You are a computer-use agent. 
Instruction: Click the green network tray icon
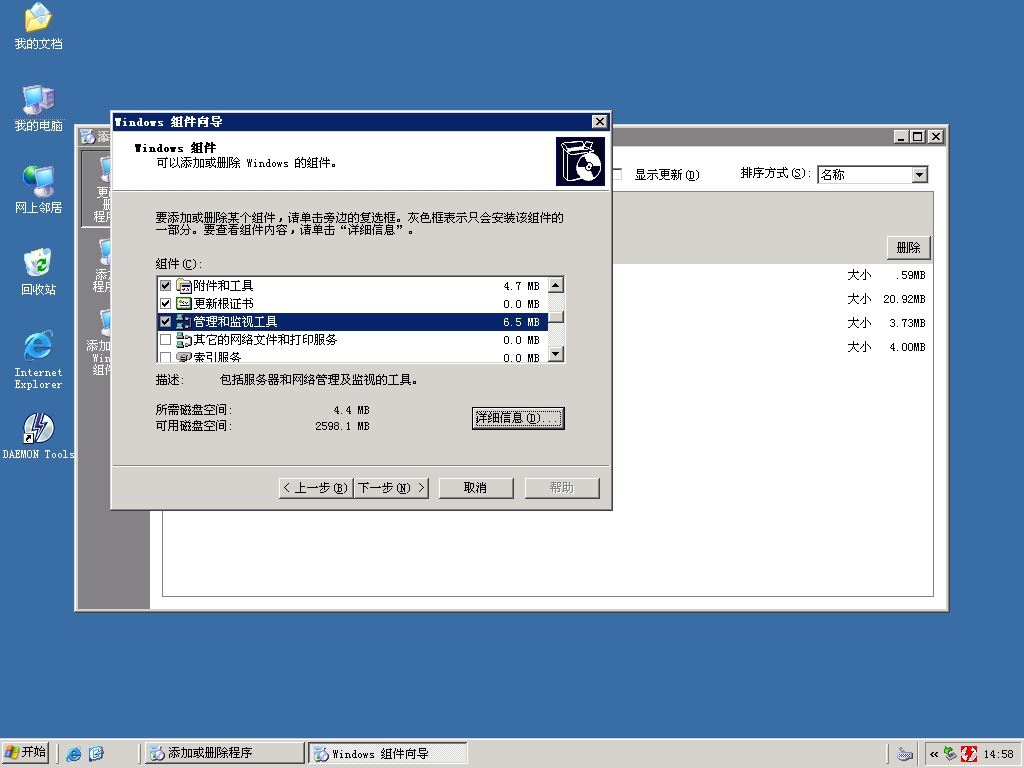click(951, 754)
